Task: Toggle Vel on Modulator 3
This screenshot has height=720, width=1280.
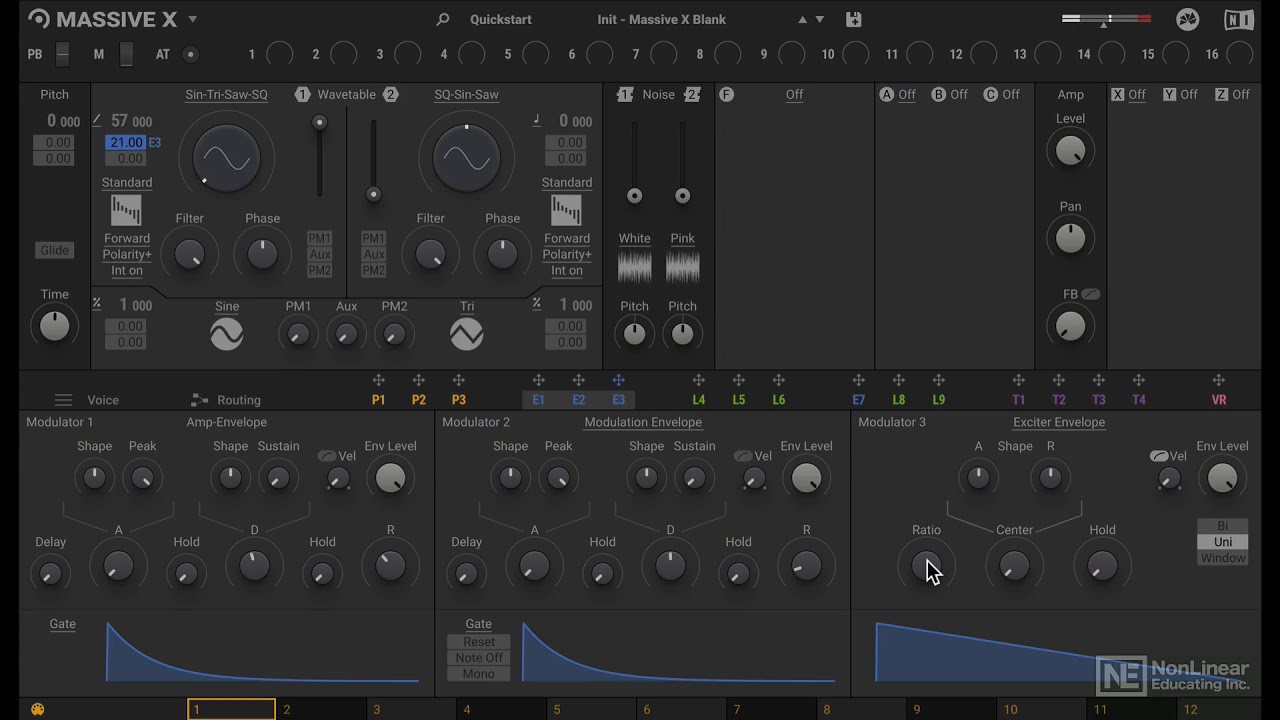Action: click(x=1159, y=456)
